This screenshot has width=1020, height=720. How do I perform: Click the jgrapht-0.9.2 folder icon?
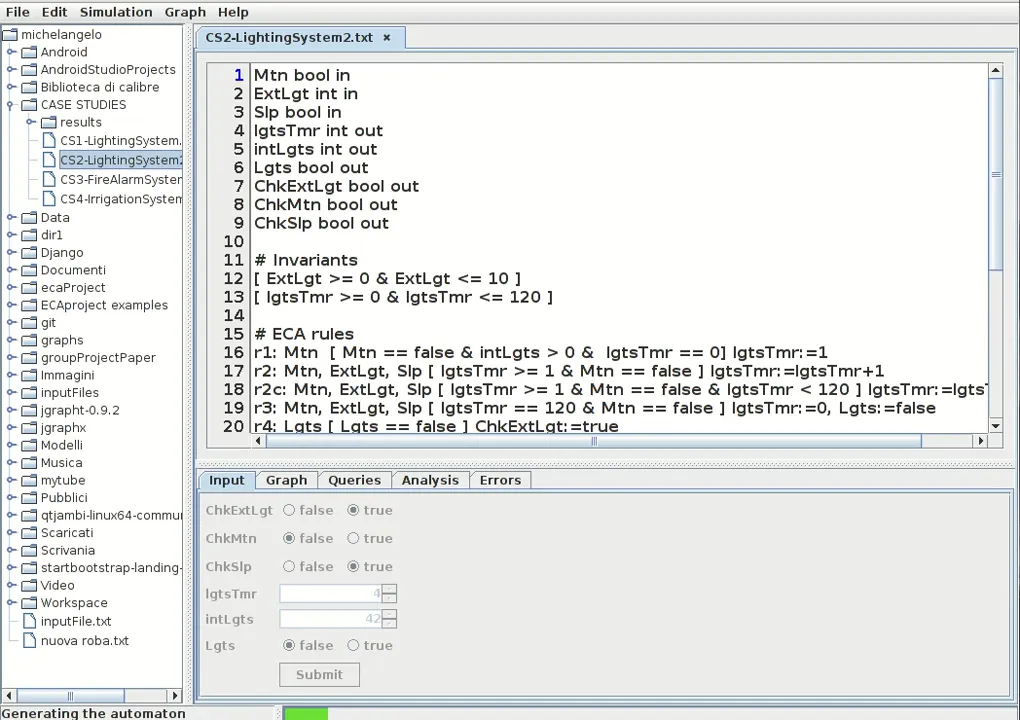coord(29,410)
